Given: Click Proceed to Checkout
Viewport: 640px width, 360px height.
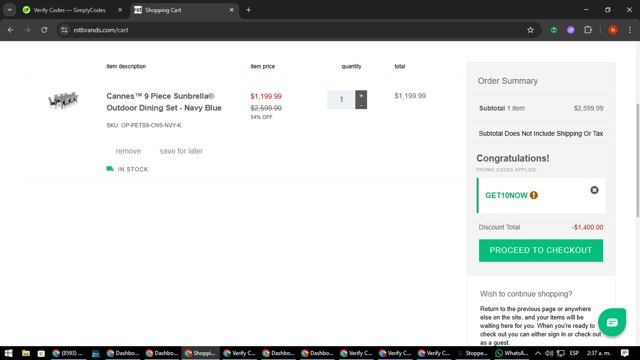Looking at the screenshot, I should pos(540,250).
